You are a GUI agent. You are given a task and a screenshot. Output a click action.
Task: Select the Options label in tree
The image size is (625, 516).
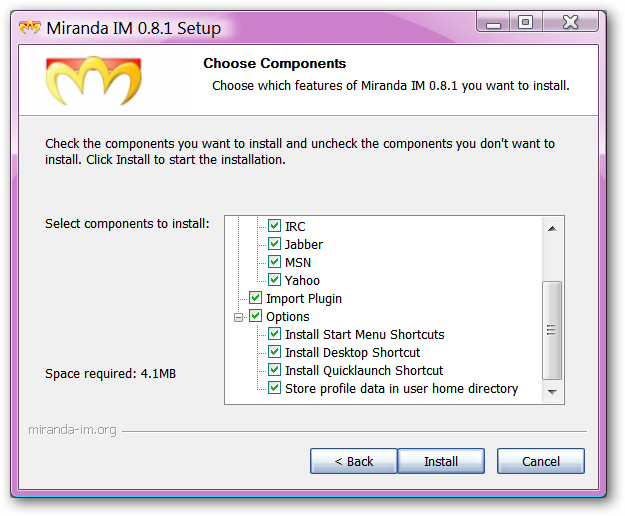[x=288, y=317]
